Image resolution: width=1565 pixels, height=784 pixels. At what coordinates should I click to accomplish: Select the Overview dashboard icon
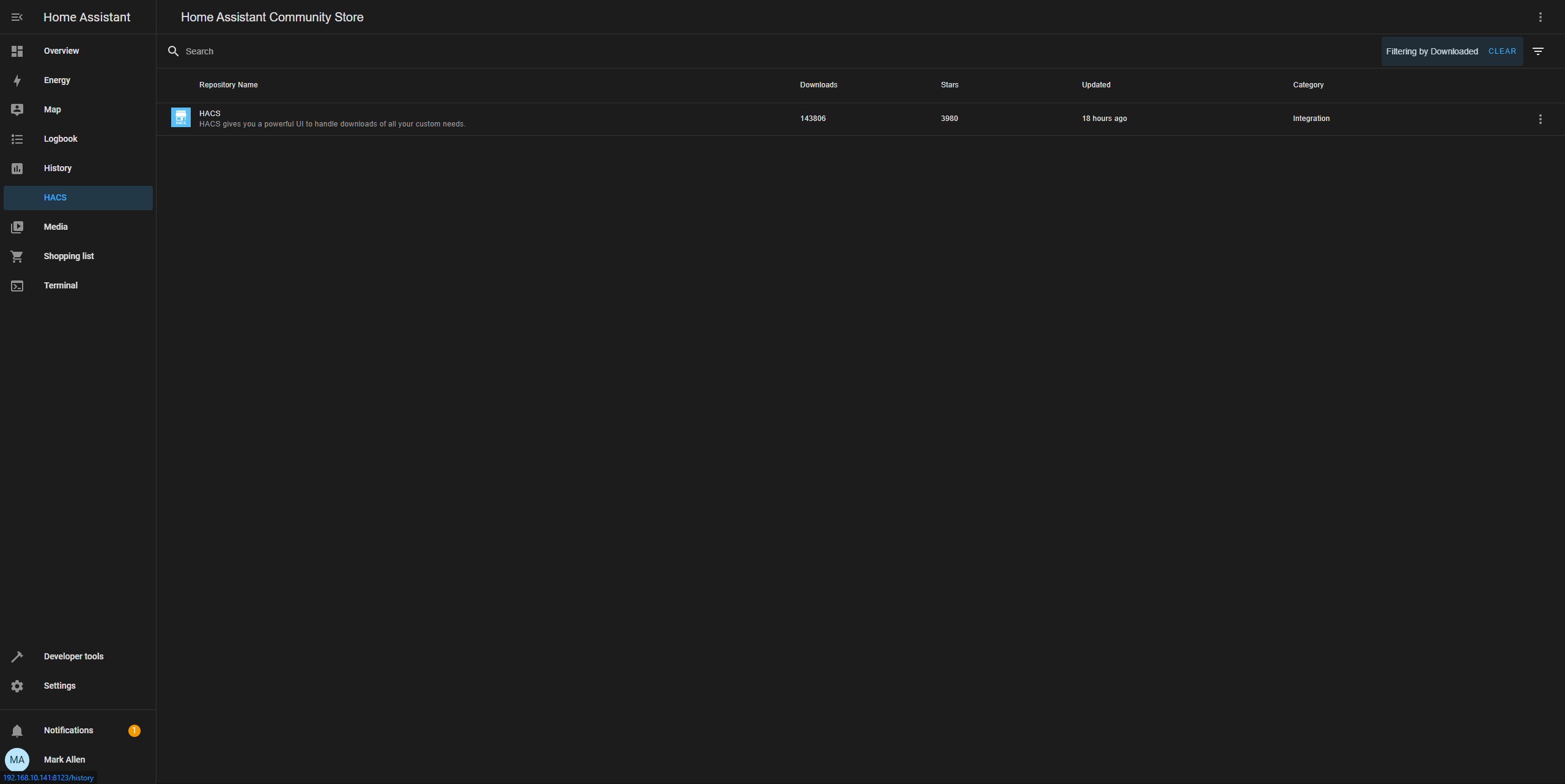(17, 51)
